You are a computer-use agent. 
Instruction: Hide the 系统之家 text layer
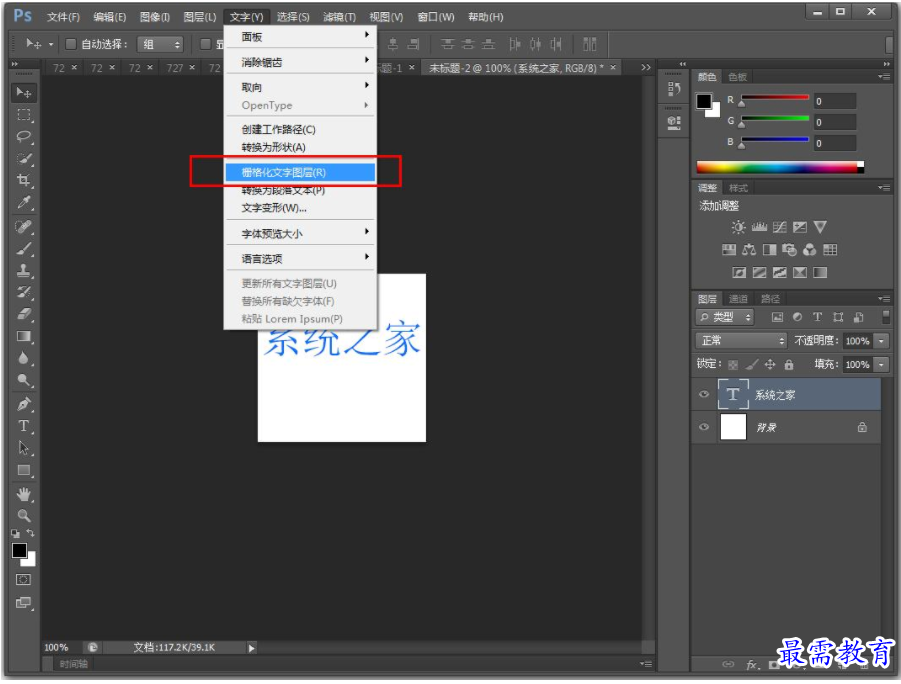[x=704, y=394]
